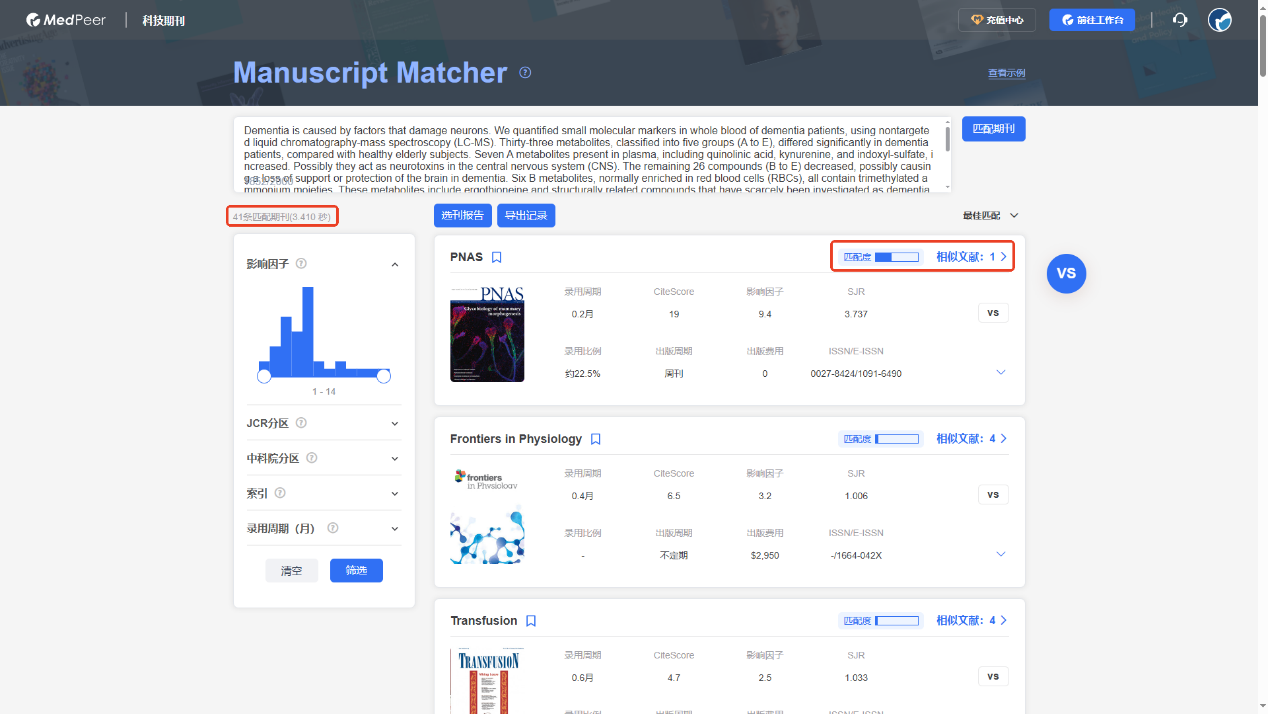The height and width of the screenshot is (714, 1268).
Task: Expand PNAS journal details arrow
Action: click(1001, 372)
